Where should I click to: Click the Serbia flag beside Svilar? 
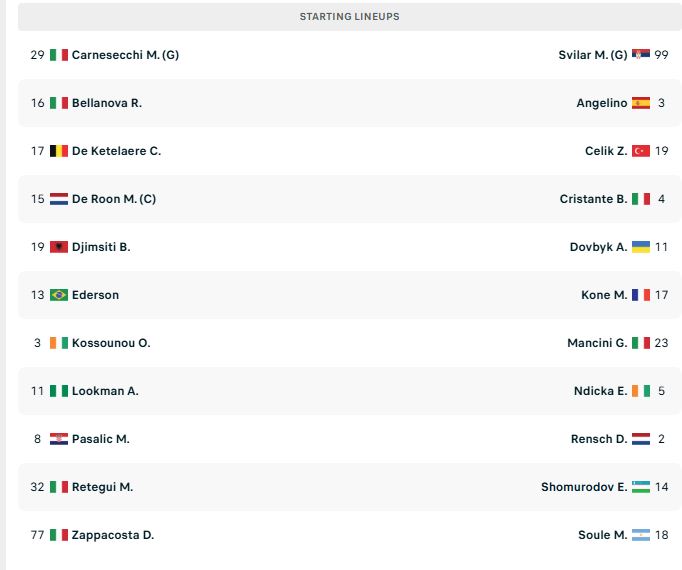point(641,55)
